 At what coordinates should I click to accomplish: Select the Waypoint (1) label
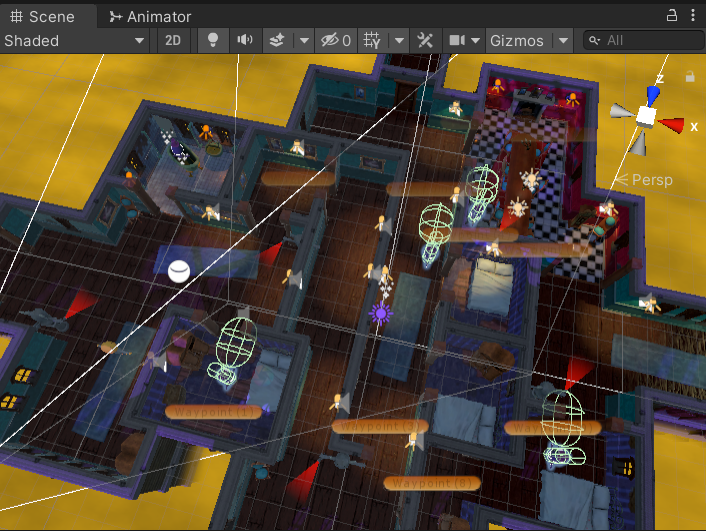tap(213, 412)
